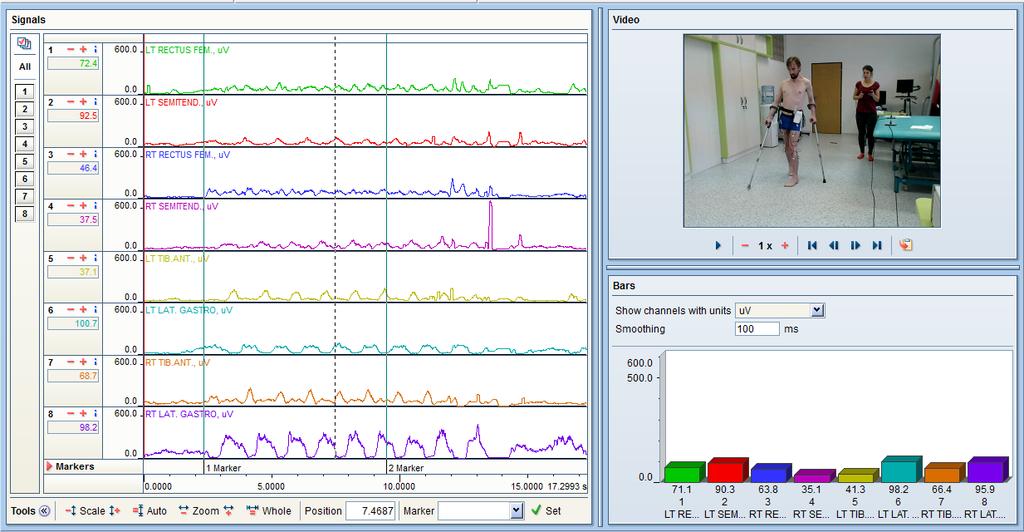Click scale up icon right of Scale

click(x=114, y=511)
